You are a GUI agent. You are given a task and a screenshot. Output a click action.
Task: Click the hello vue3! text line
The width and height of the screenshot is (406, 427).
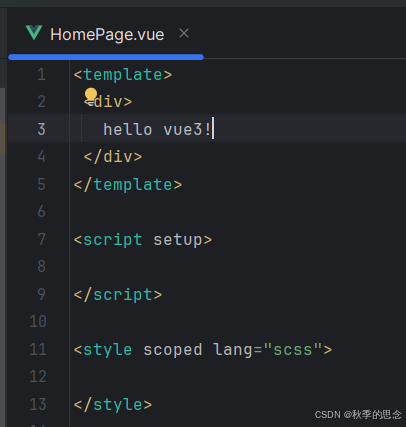pos(157,129)
